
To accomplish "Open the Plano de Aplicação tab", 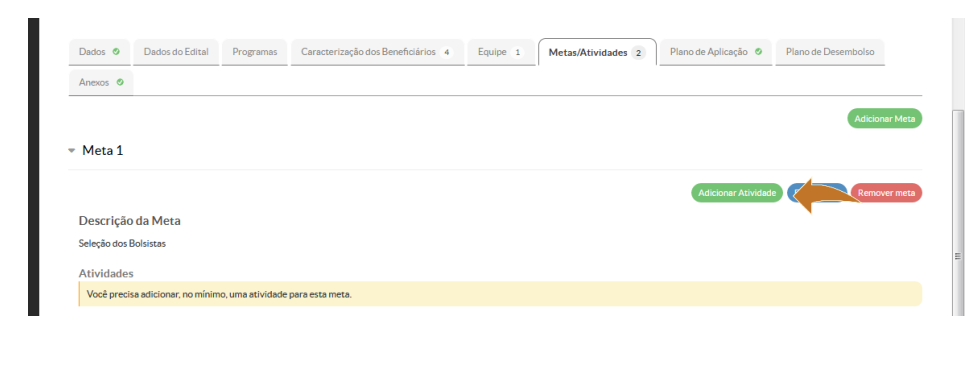I will click(715, 52).
